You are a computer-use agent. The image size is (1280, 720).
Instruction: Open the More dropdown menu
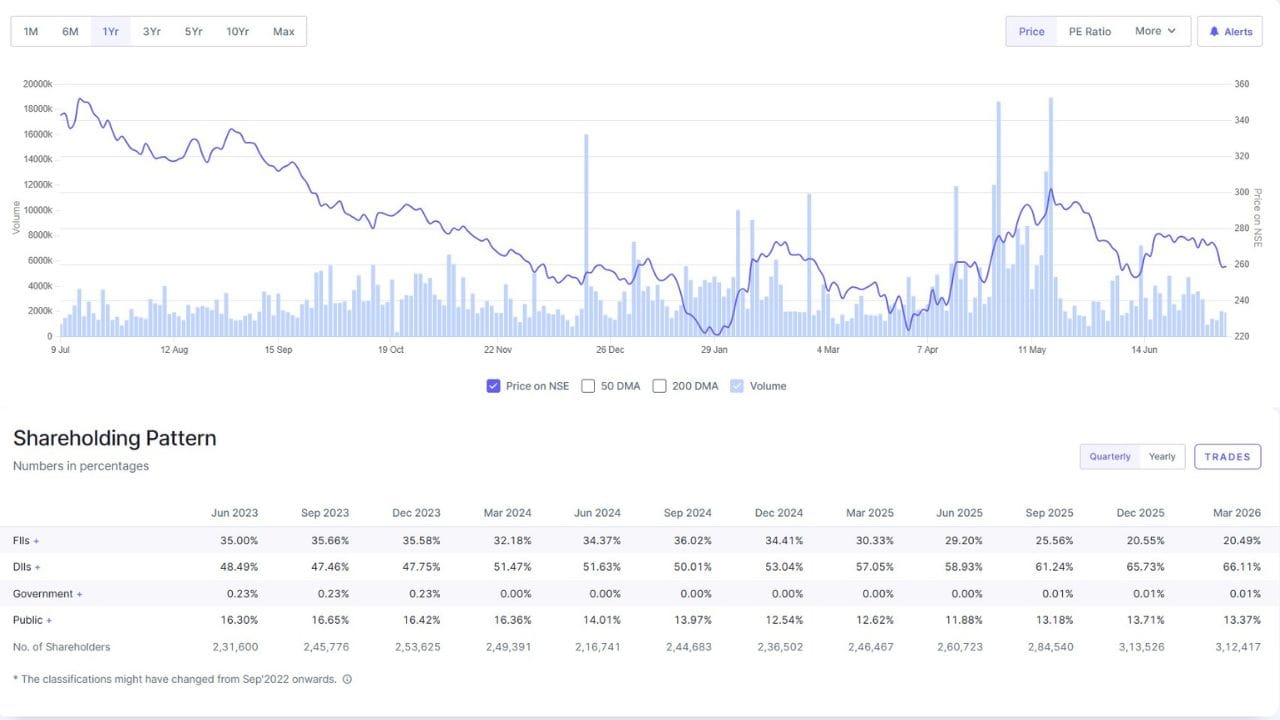point(1155,31)
